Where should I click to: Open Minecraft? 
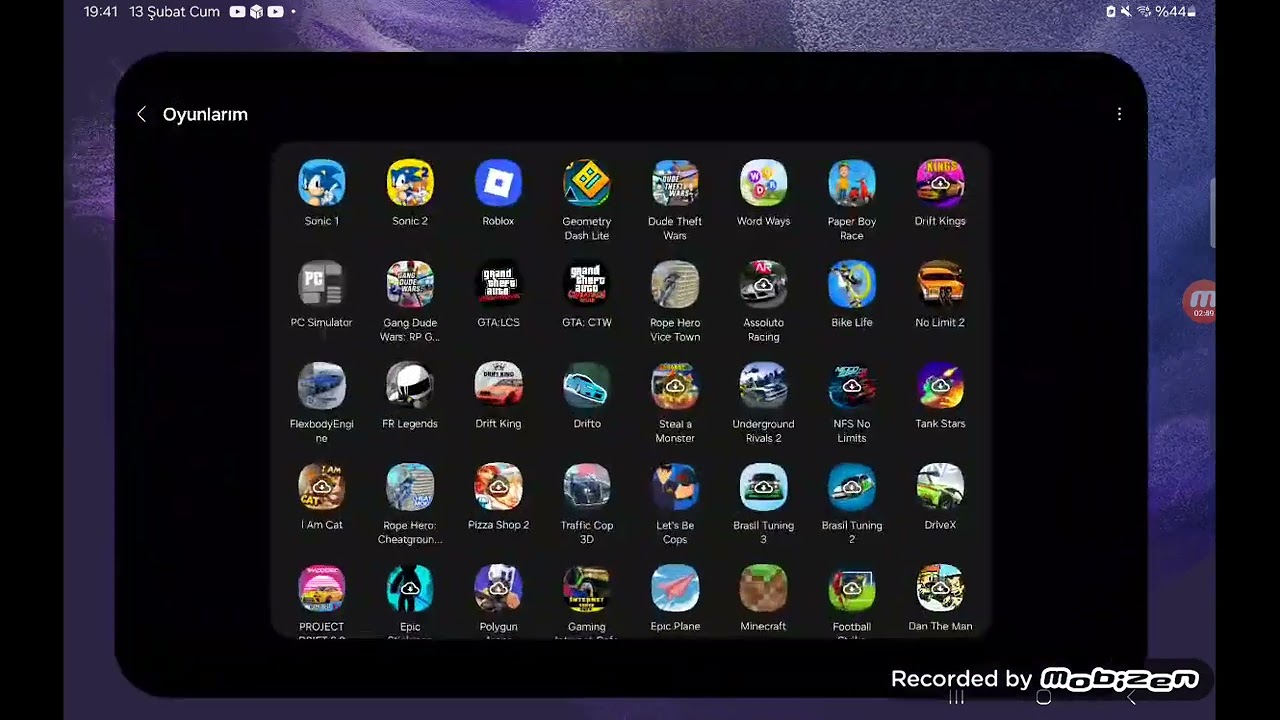pos(763,589)
